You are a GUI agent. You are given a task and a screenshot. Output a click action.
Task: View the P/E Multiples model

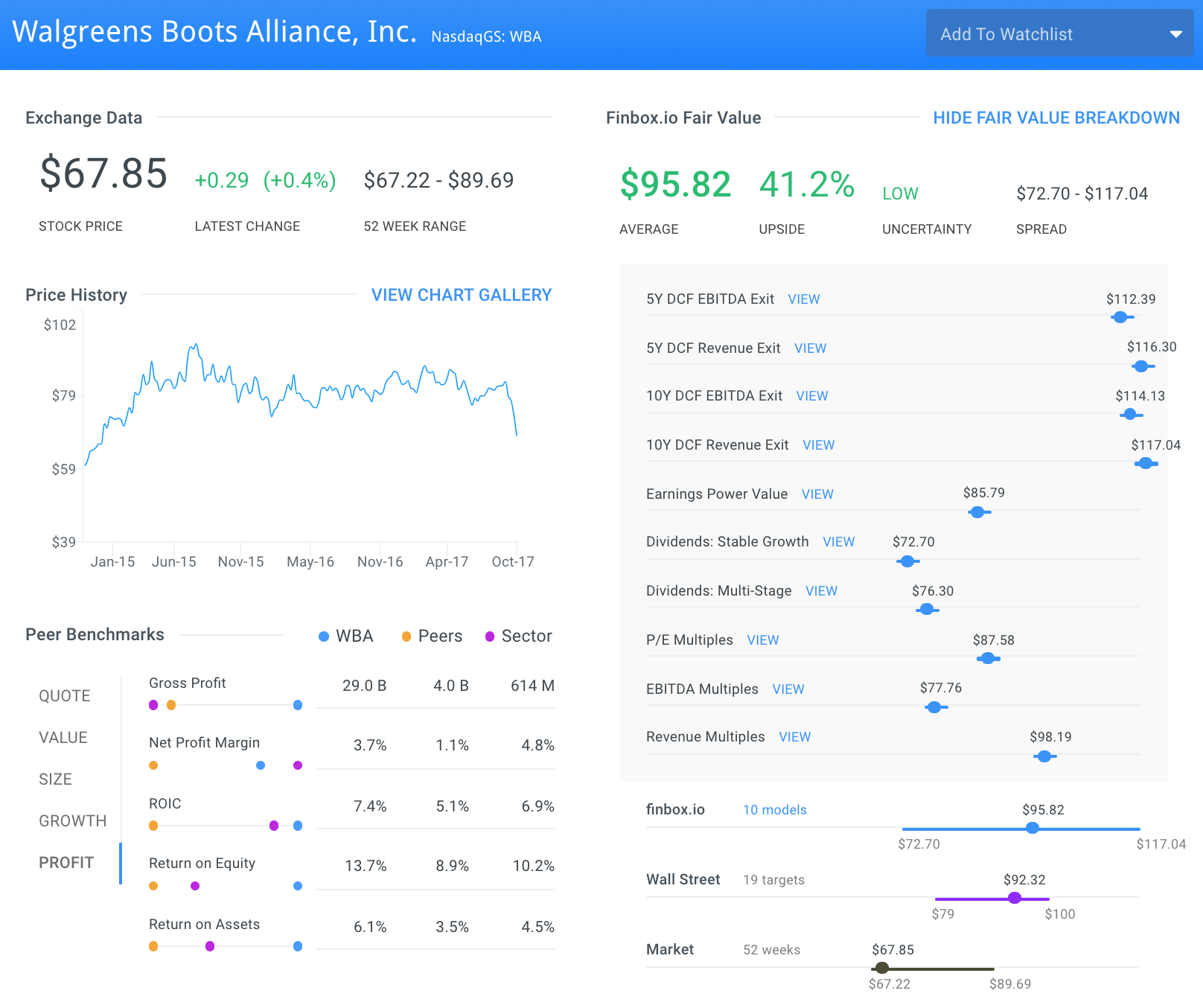tap(763, 640)
